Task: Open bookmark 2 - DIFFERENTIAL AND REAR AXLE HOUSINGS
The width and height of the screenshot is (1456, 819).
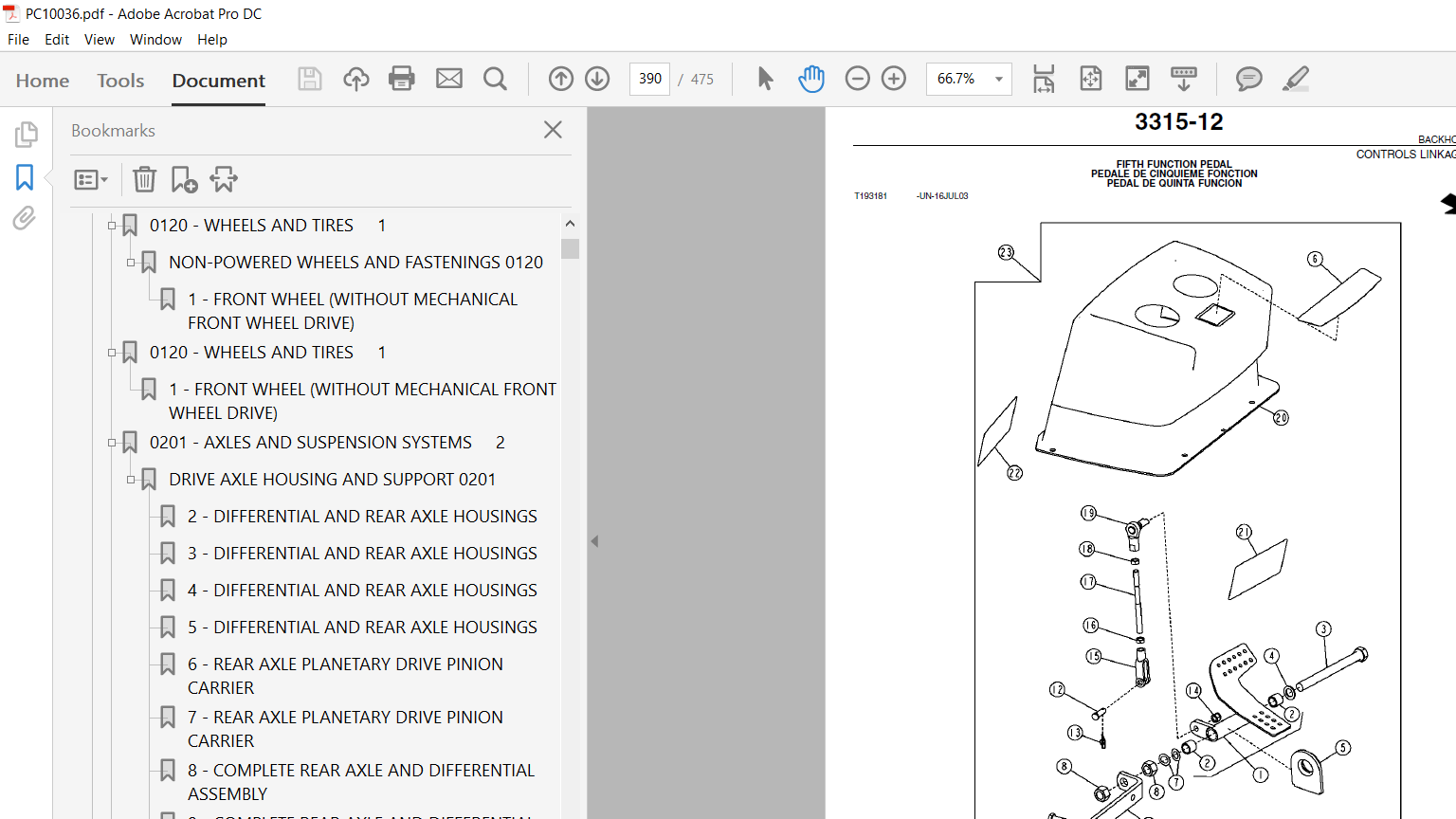Action: pyautogui.click(x=362, y=517)
